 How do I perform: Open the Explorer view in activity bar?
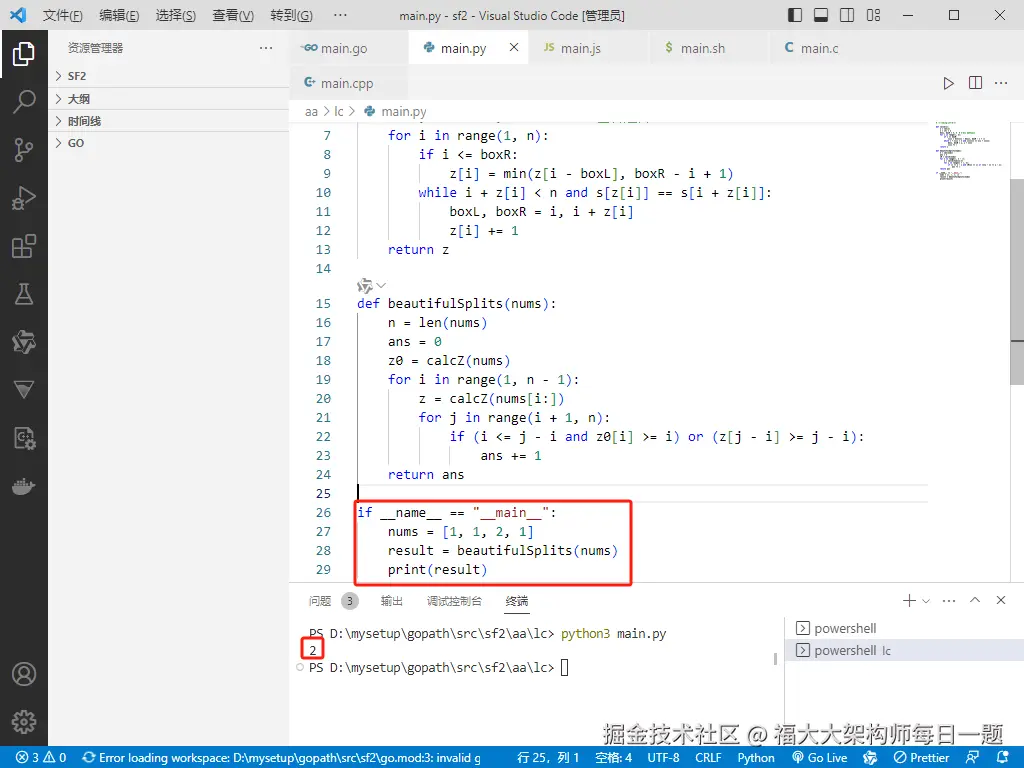(24, 54)
